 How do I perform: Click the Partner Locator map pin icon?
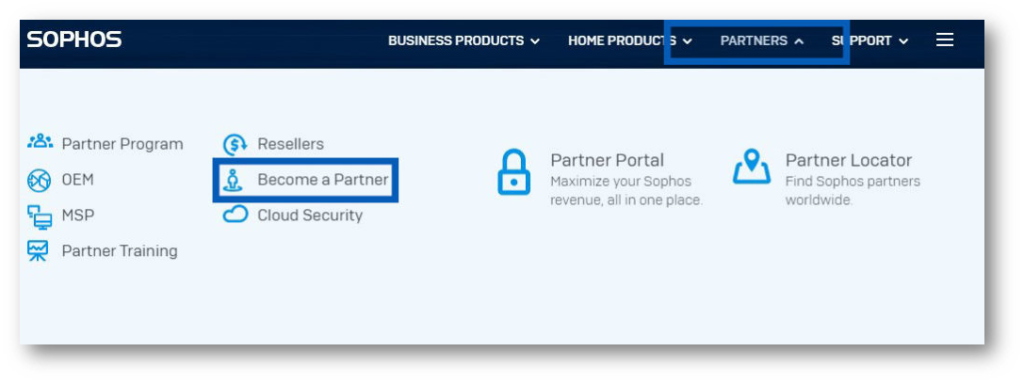point(752,167)
